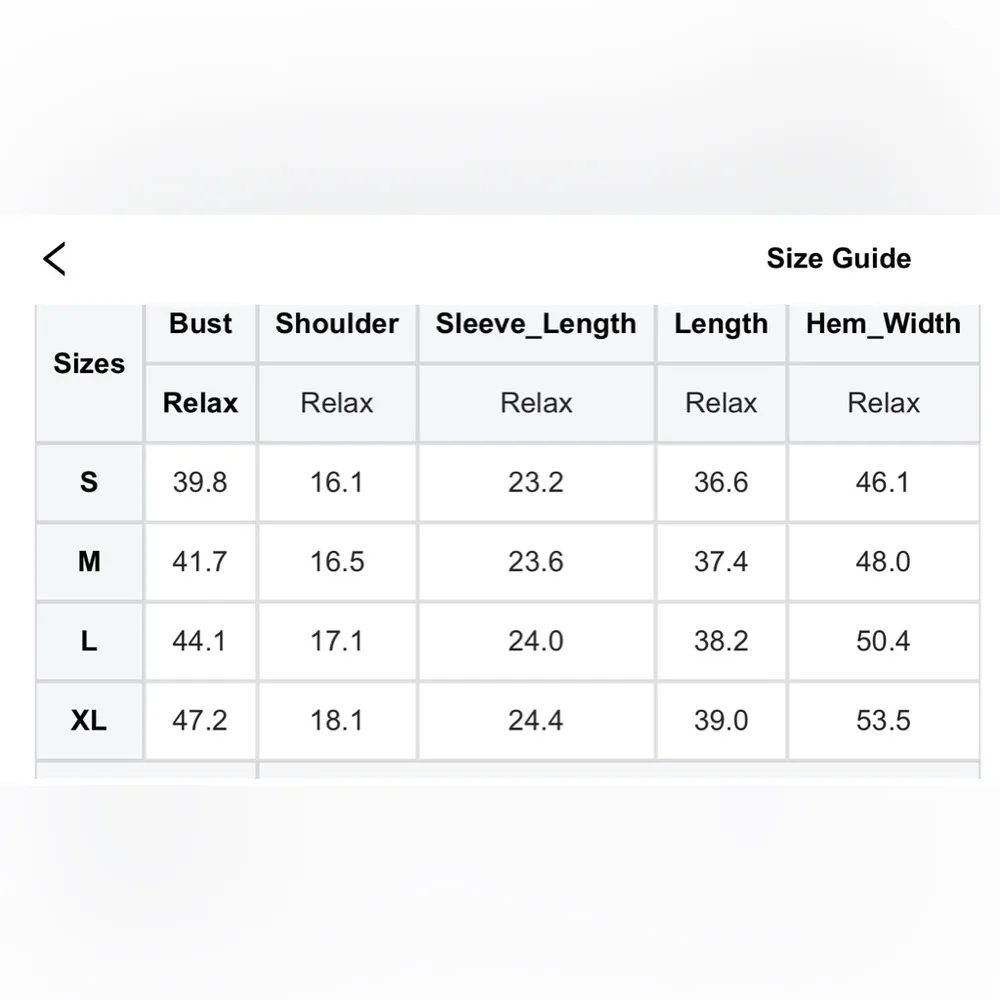Pick the XL size row label
The image size is (1000, 1000).
[x=89, y=720]
